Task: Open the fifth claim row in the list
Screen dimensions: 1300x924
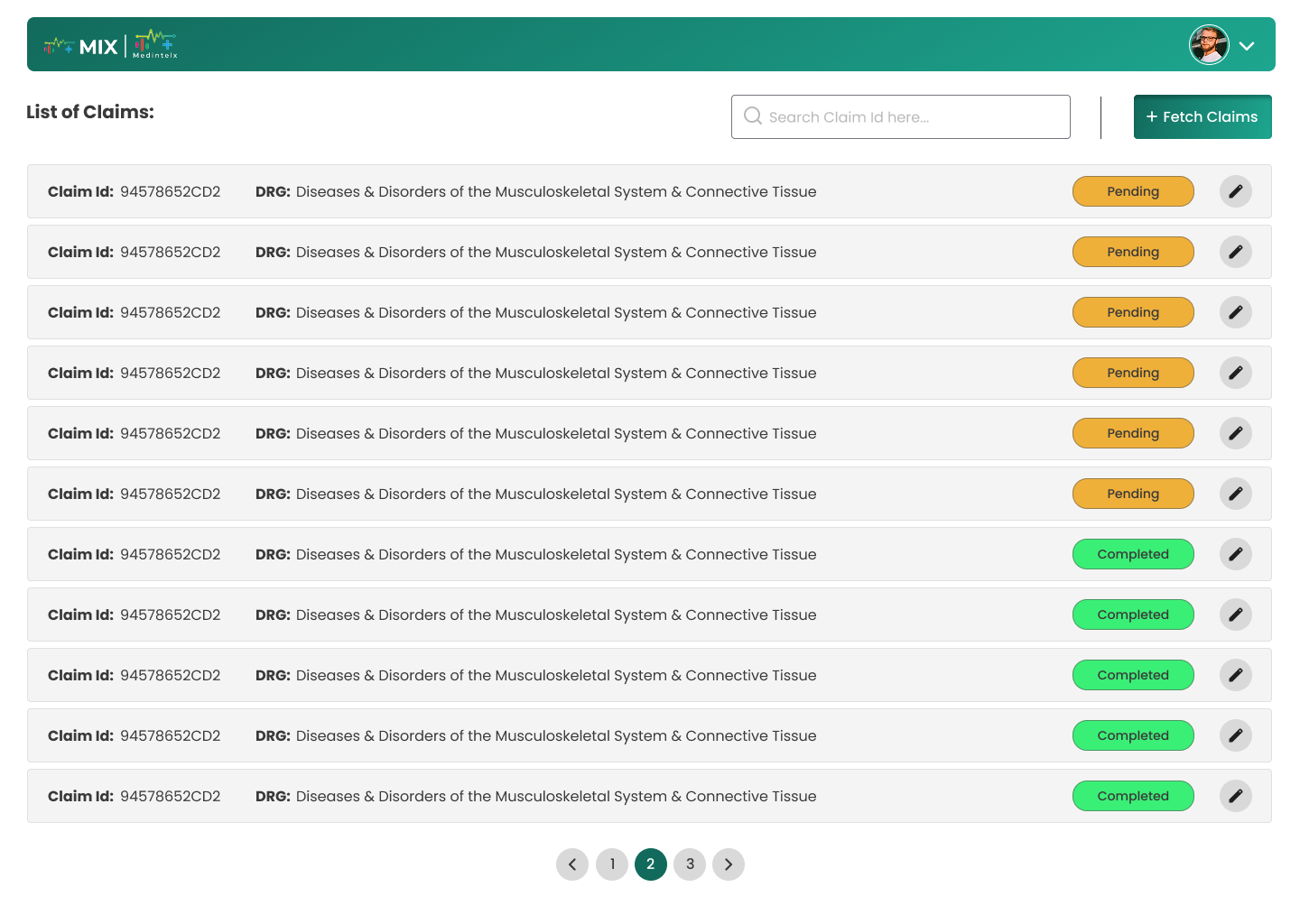Action: coord(542,433)
